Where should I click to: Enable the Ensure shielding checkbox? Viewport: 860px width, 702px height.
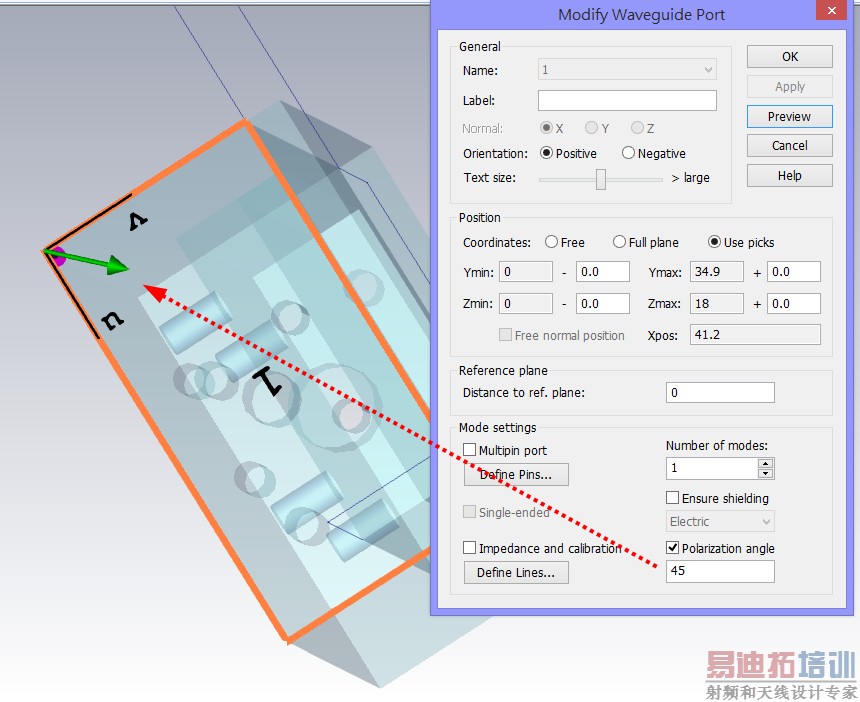click(672, 497)
